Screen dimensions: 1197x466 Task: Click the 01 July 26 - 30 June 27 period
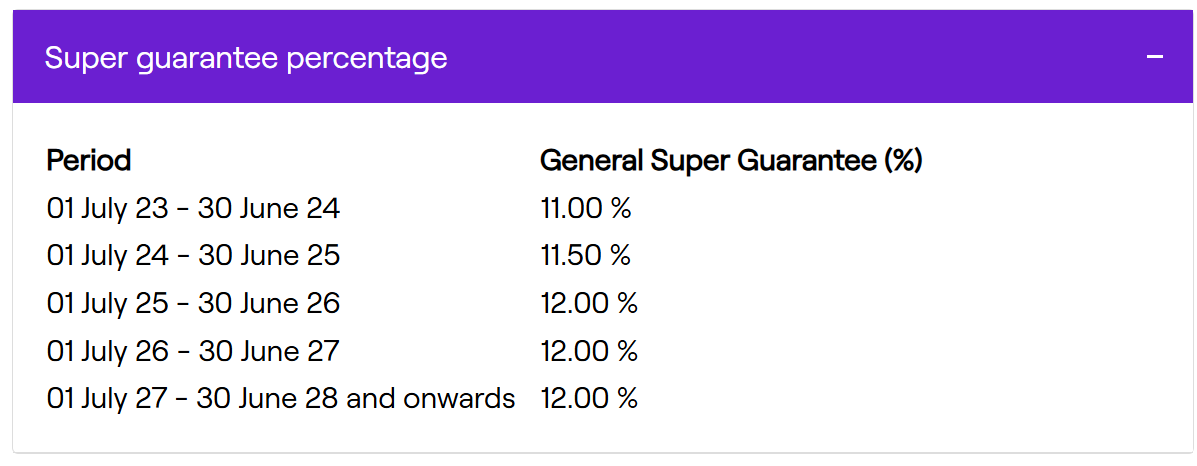click(193, 351)
